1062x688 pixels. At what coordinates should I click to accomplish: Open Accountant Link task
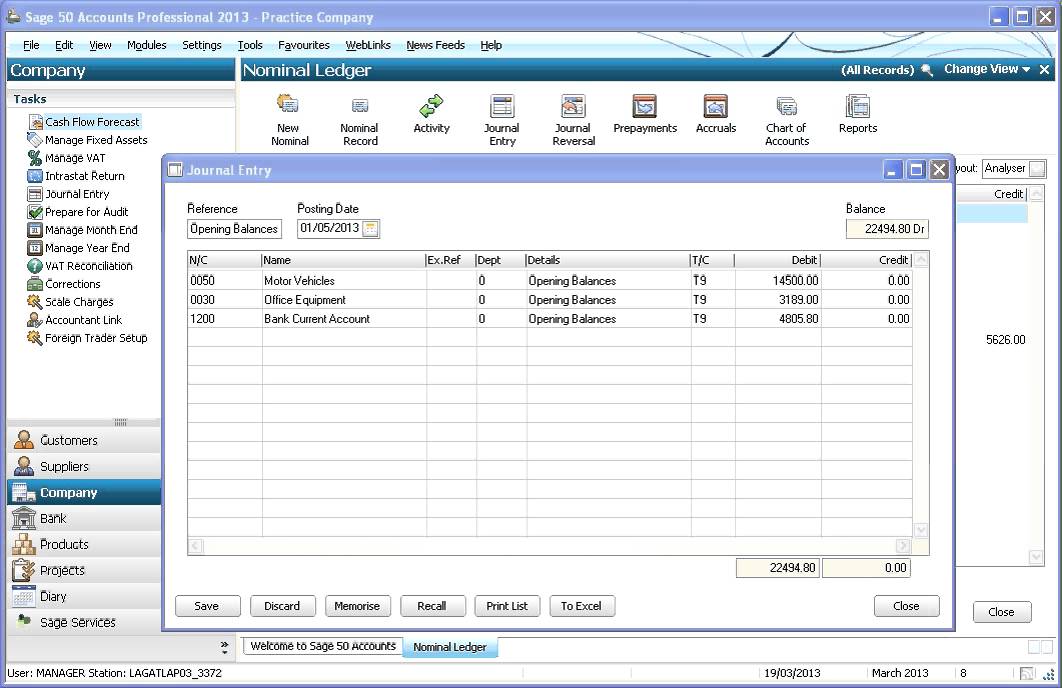(75, 320)
